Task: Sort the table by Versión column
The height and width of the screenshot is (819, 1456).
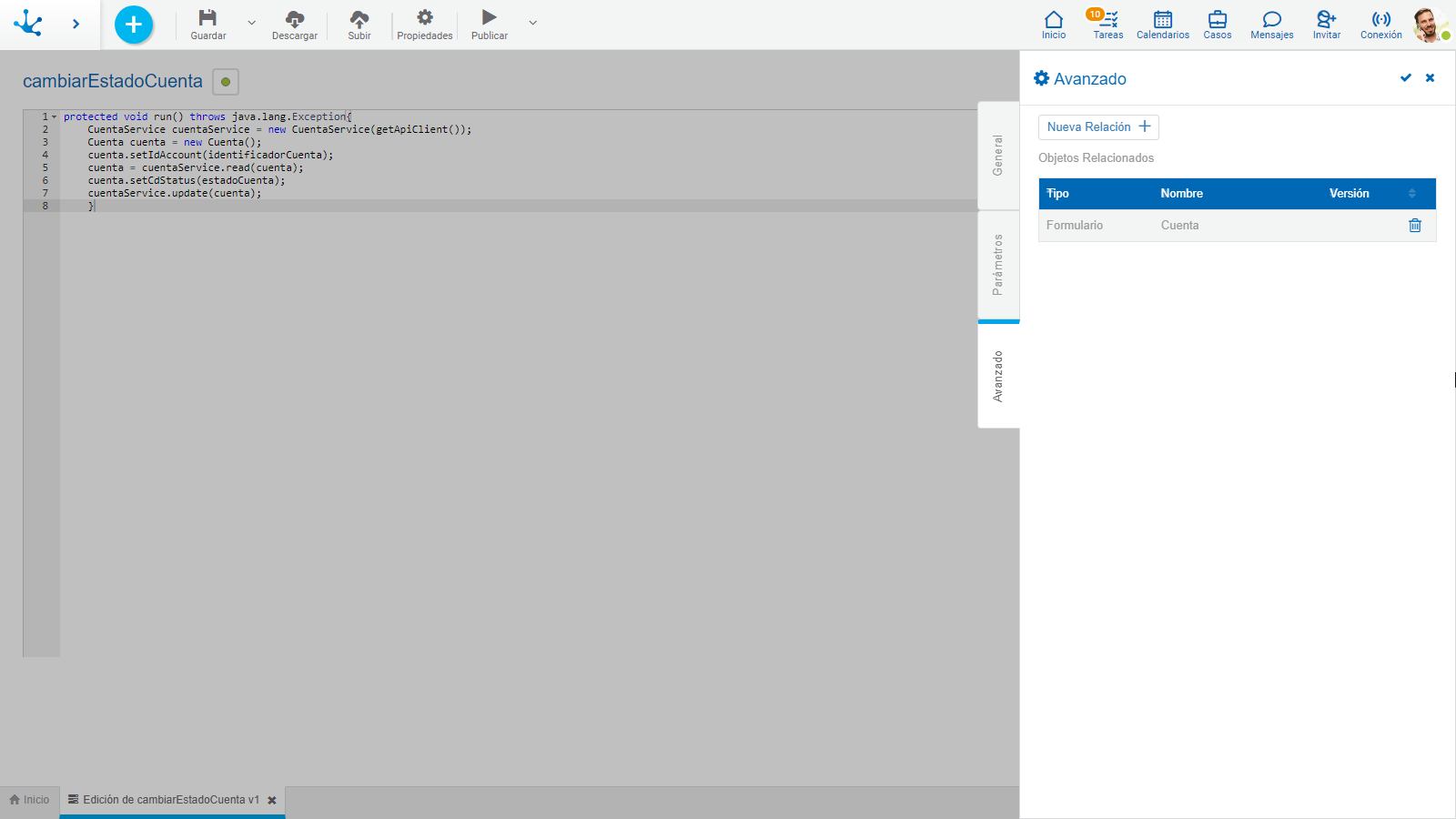Action: (1412, 194)
